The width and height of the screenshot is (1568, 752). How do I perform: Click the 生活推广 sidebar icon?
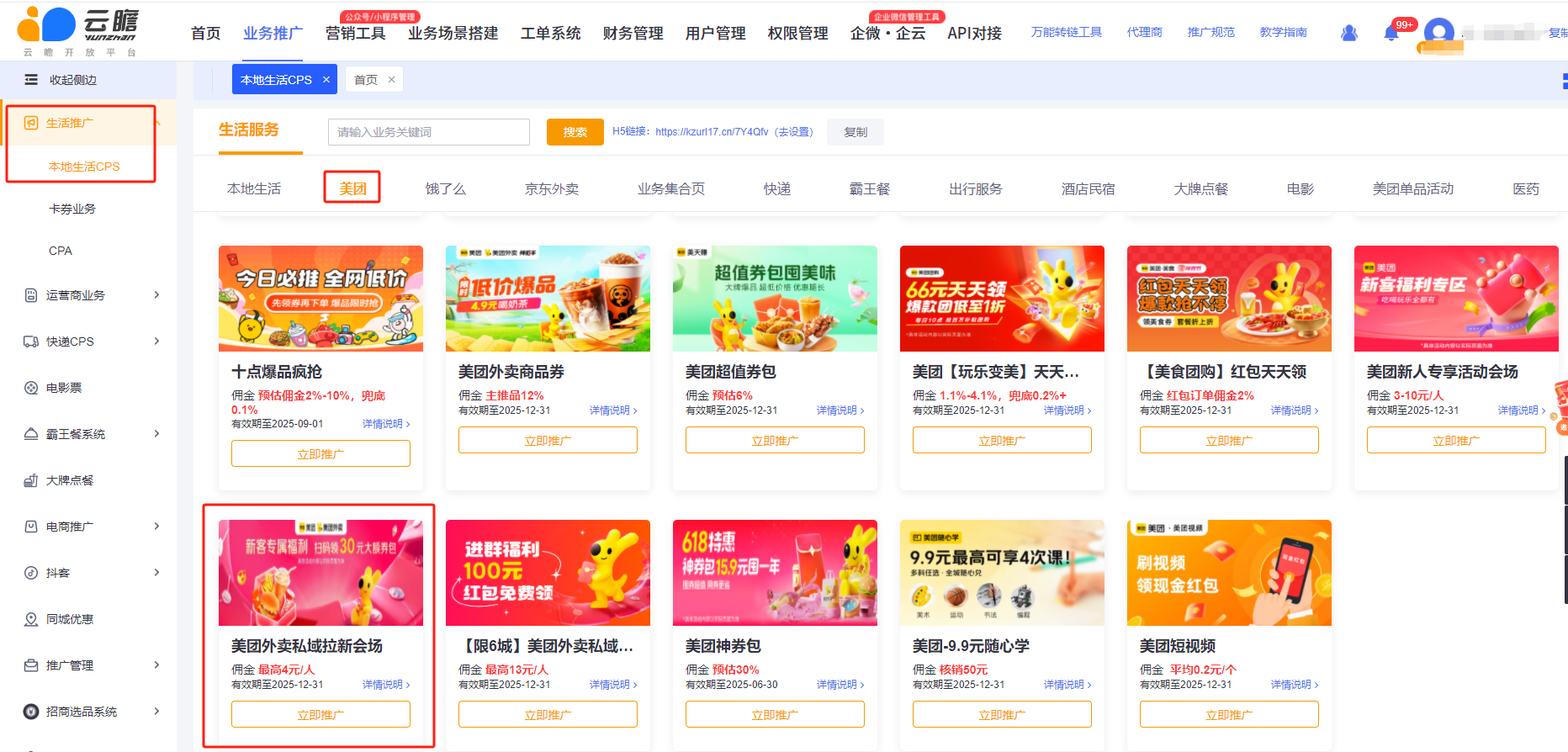pyautogui.click(x=31, y=123)
